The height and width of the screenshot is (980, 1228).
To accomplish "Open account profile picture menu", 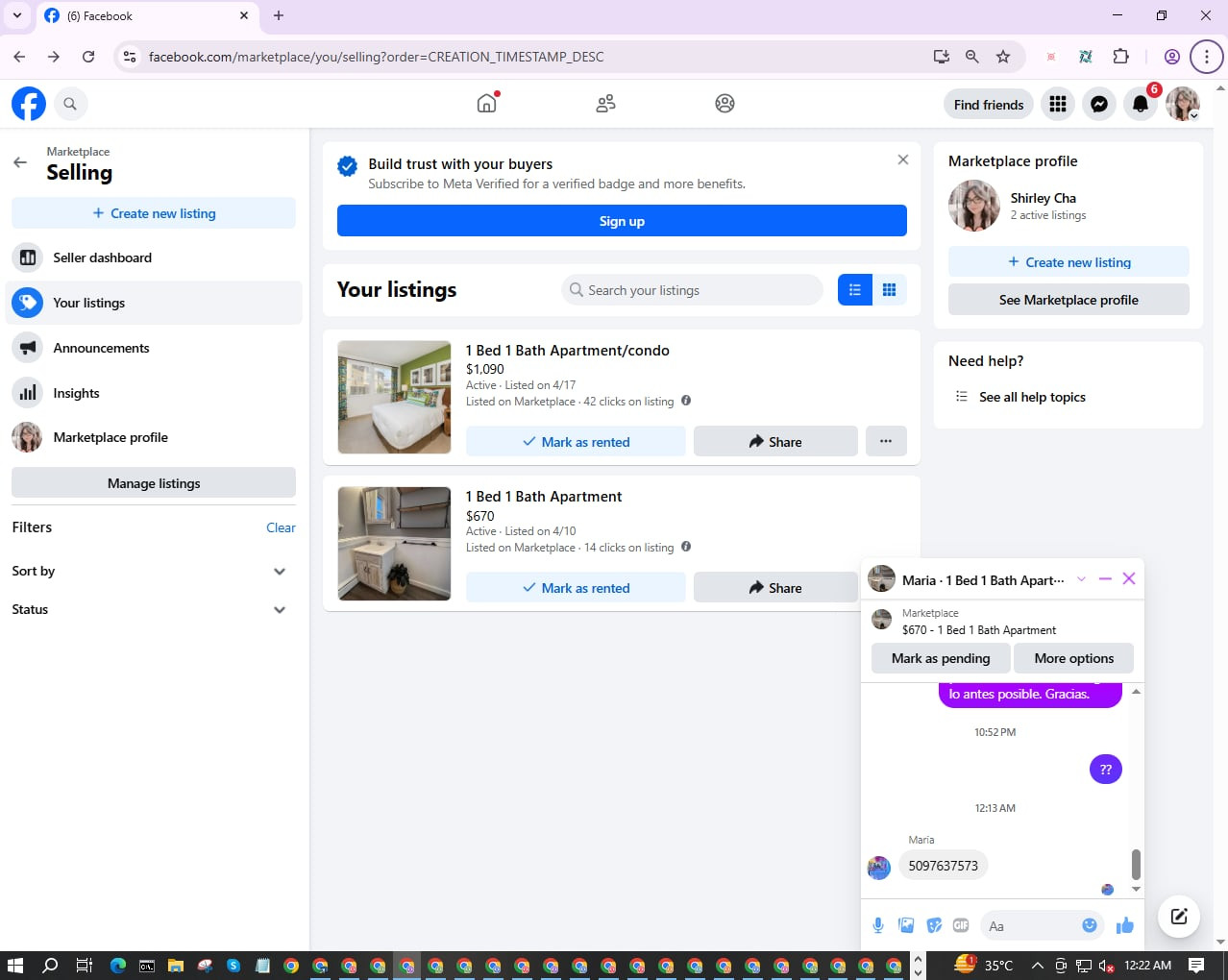I will tap(1183, 104).
